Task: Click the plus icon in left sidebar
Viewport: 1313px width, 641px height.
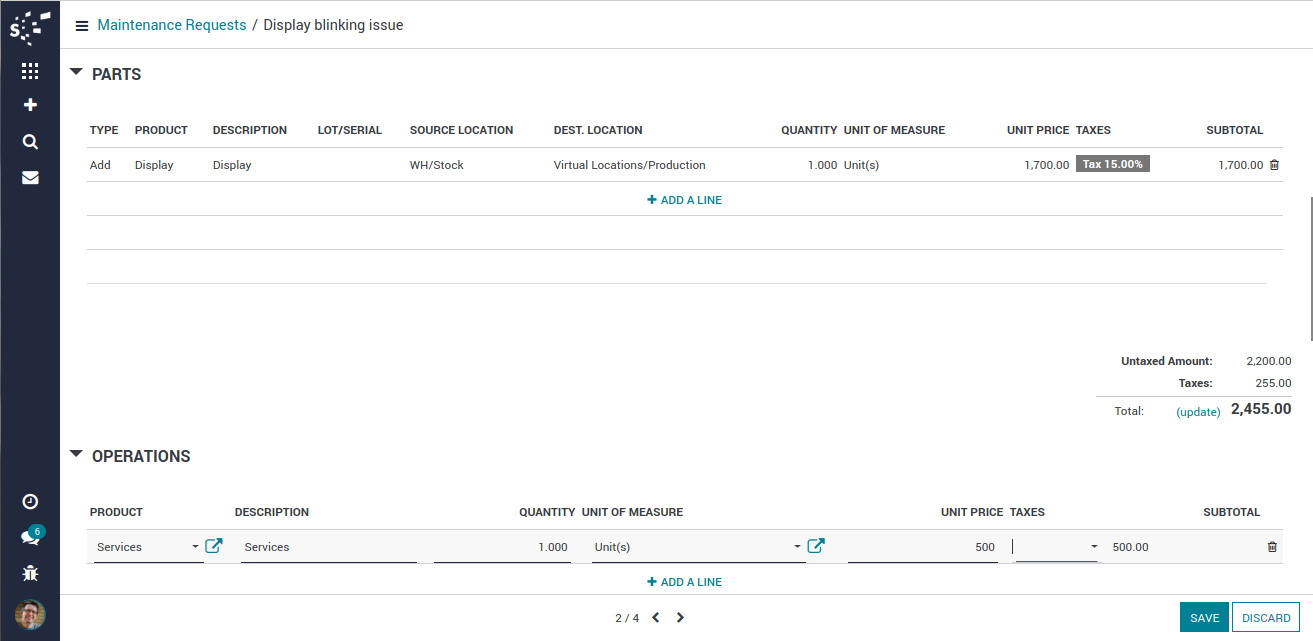Action: (x=30, y=105)
